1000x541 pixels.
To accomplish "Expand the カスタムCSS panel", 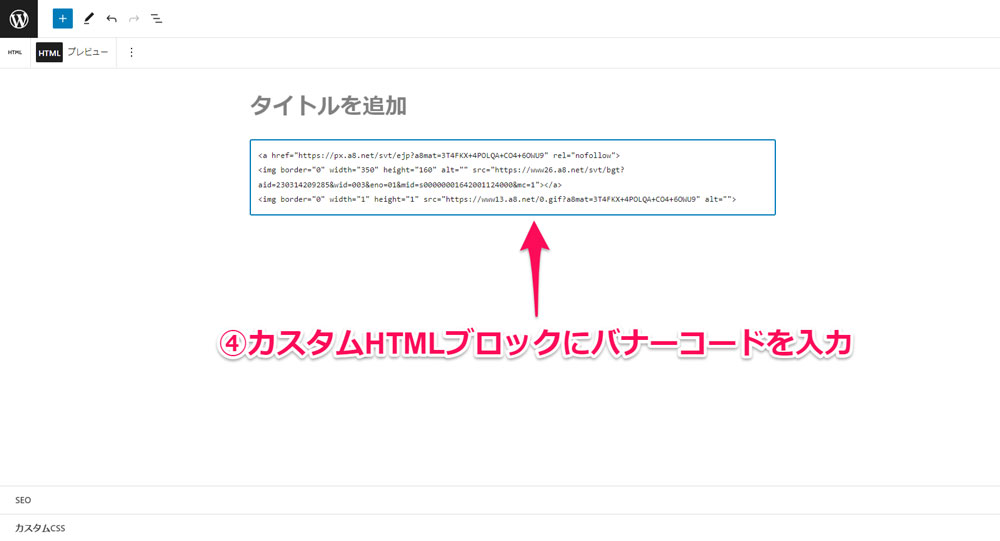I will pos(40,527).
